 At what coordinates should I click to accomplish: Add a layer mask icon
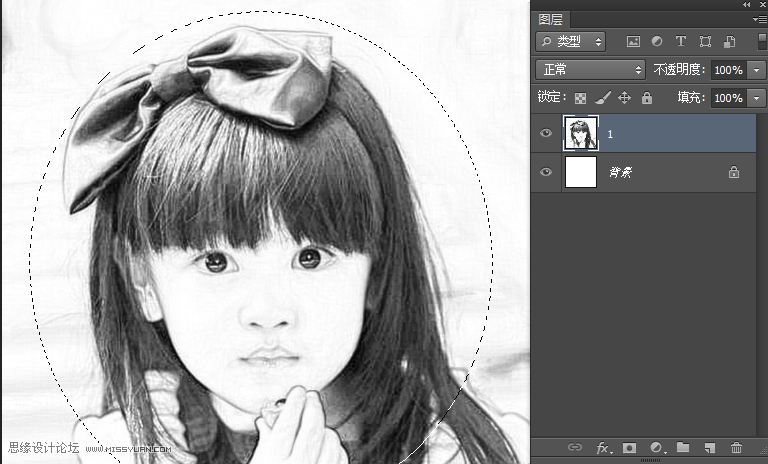click(629, 447)
